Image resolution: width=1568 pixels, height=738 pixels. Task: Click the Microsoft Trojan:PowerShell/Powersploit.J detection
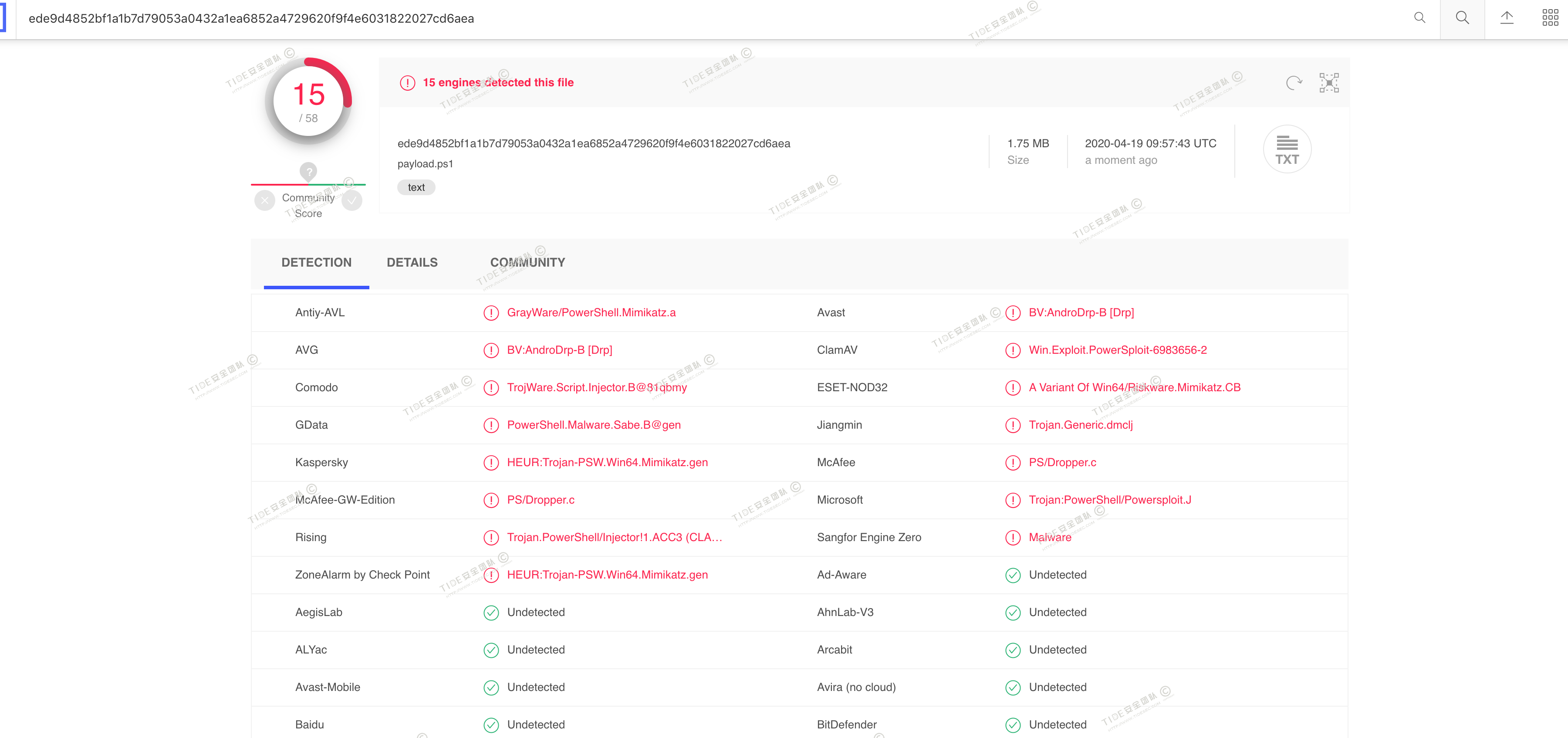click(1110, 500)
